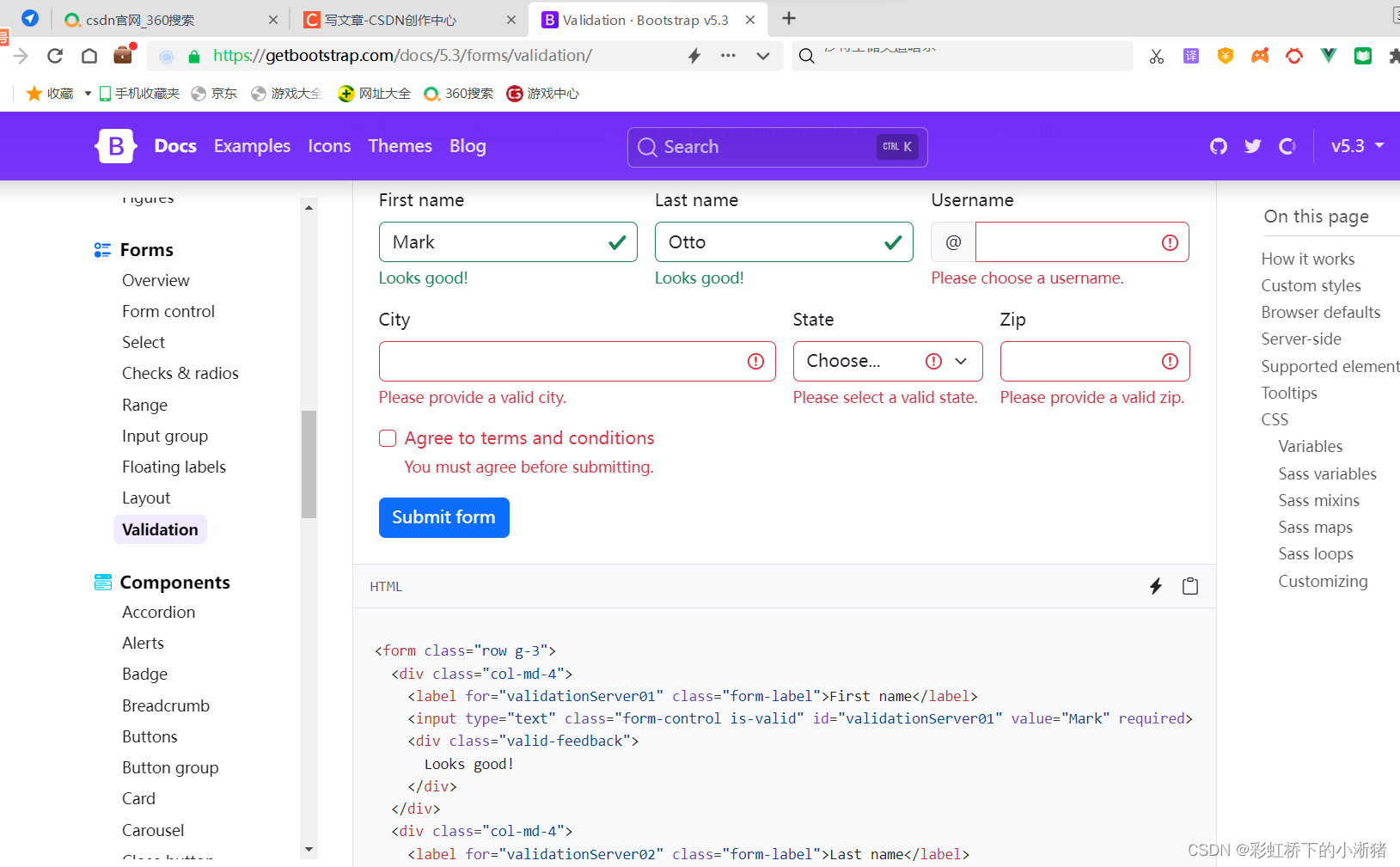Open the State Choose... select menu

887,361
